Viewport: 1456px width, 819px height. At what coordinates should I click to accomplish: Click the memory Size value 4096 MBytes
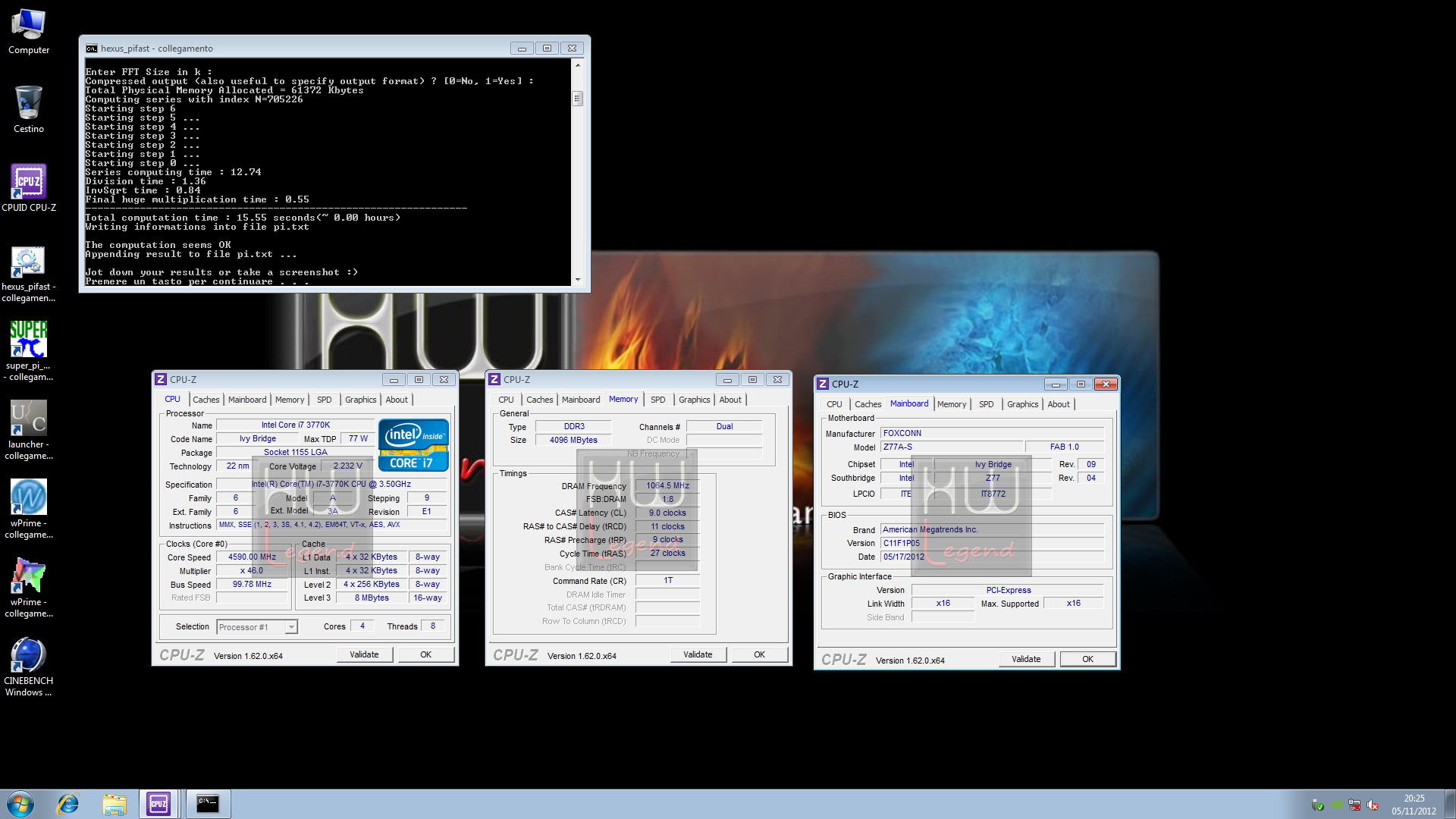[x=573, y=440]
